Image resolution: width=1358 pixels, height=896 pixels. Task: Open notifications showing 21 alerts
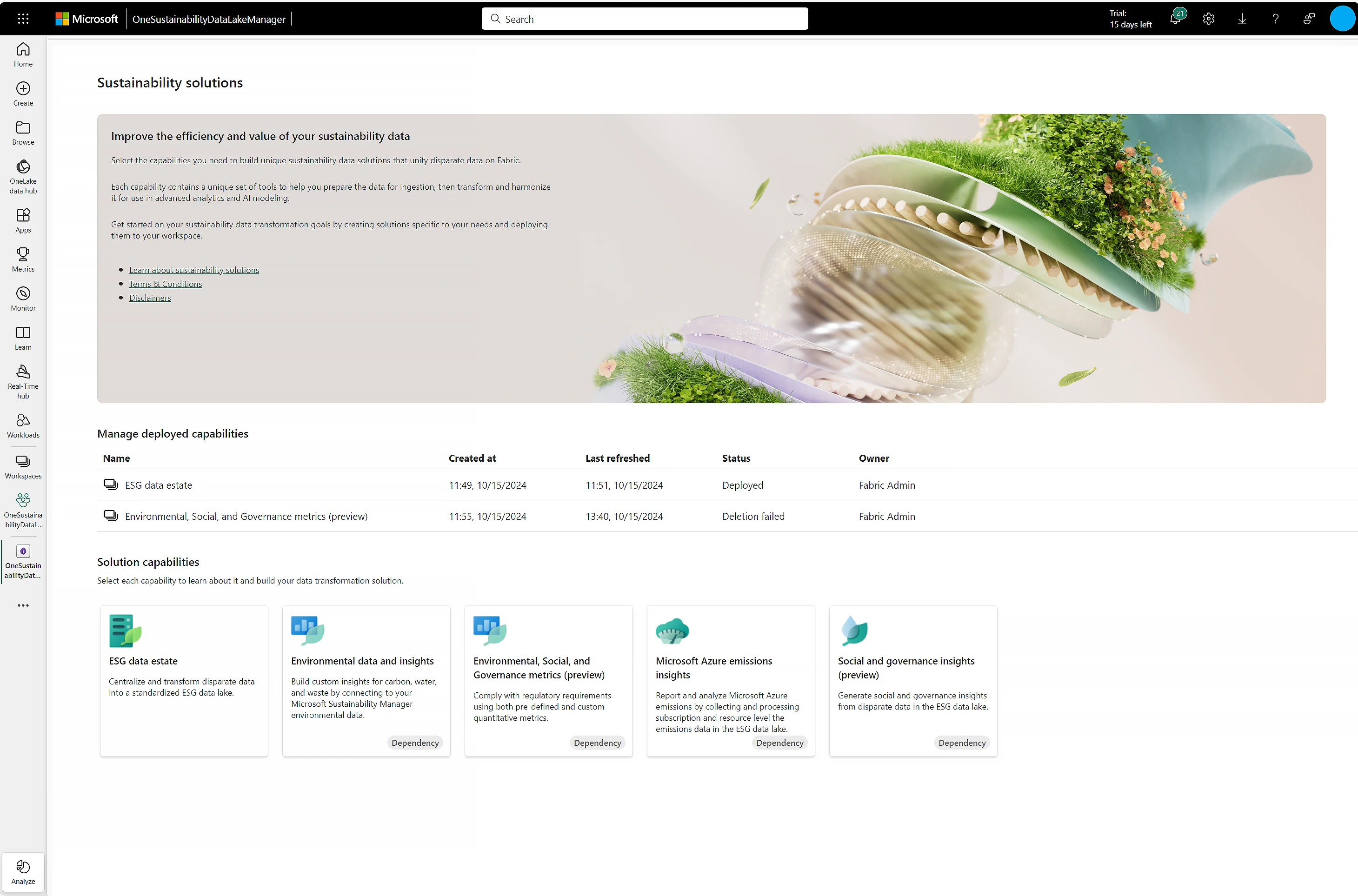1175,18
